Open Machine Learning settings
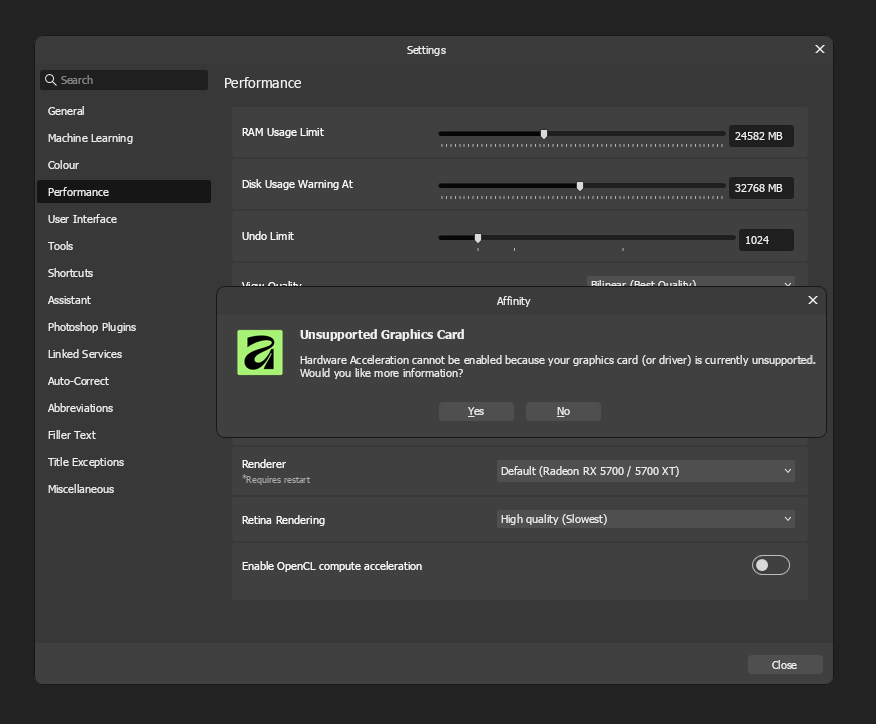This screenshot has height=724, width=876. pyautogui.click(x=90, y=138)
